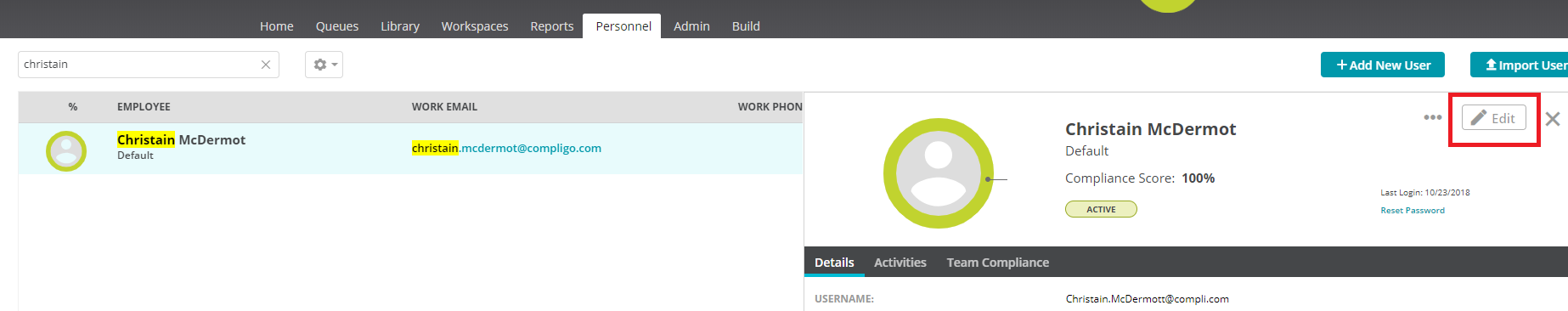This screenshot has height=311, width=1568.
Task: Open the Admin menu
Action: click(691, 26)
